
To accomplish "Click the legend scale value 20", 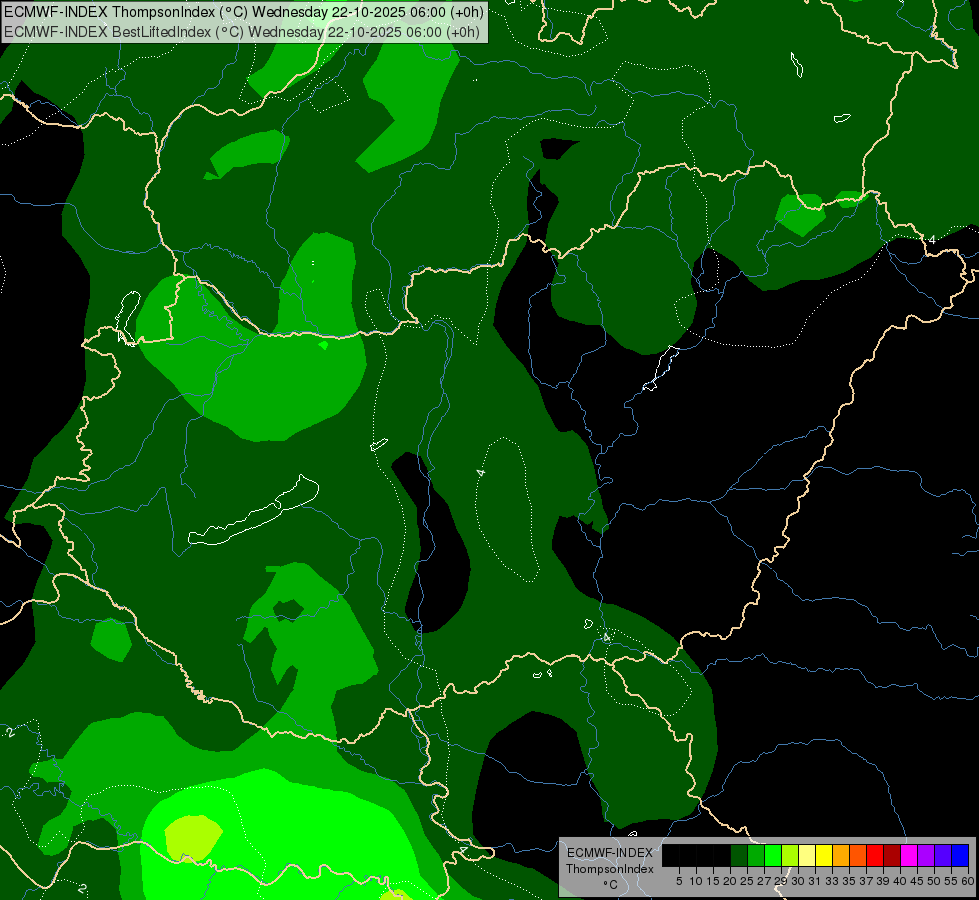I will 730,881.
